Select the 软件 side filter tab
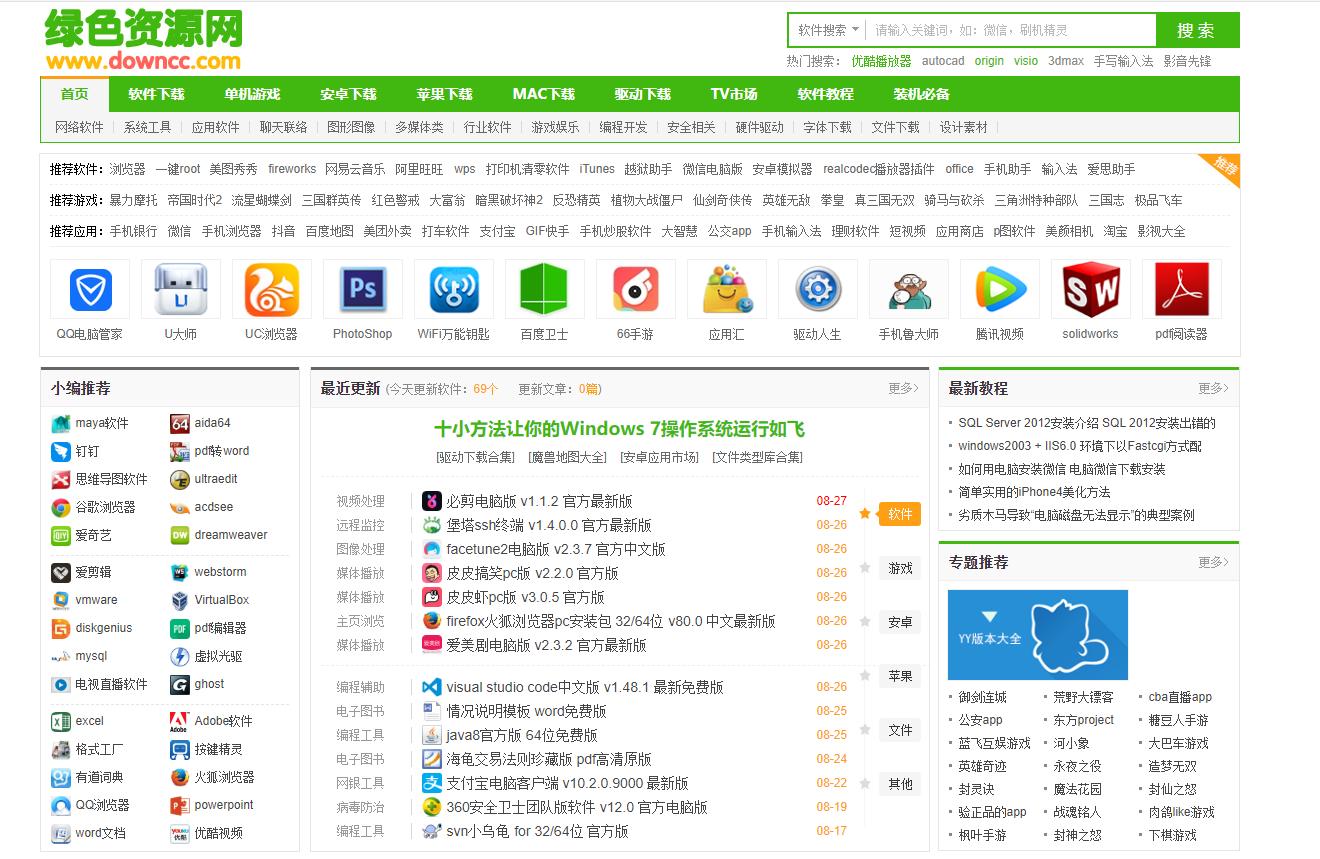1320x859 pixels. [900, 514]
